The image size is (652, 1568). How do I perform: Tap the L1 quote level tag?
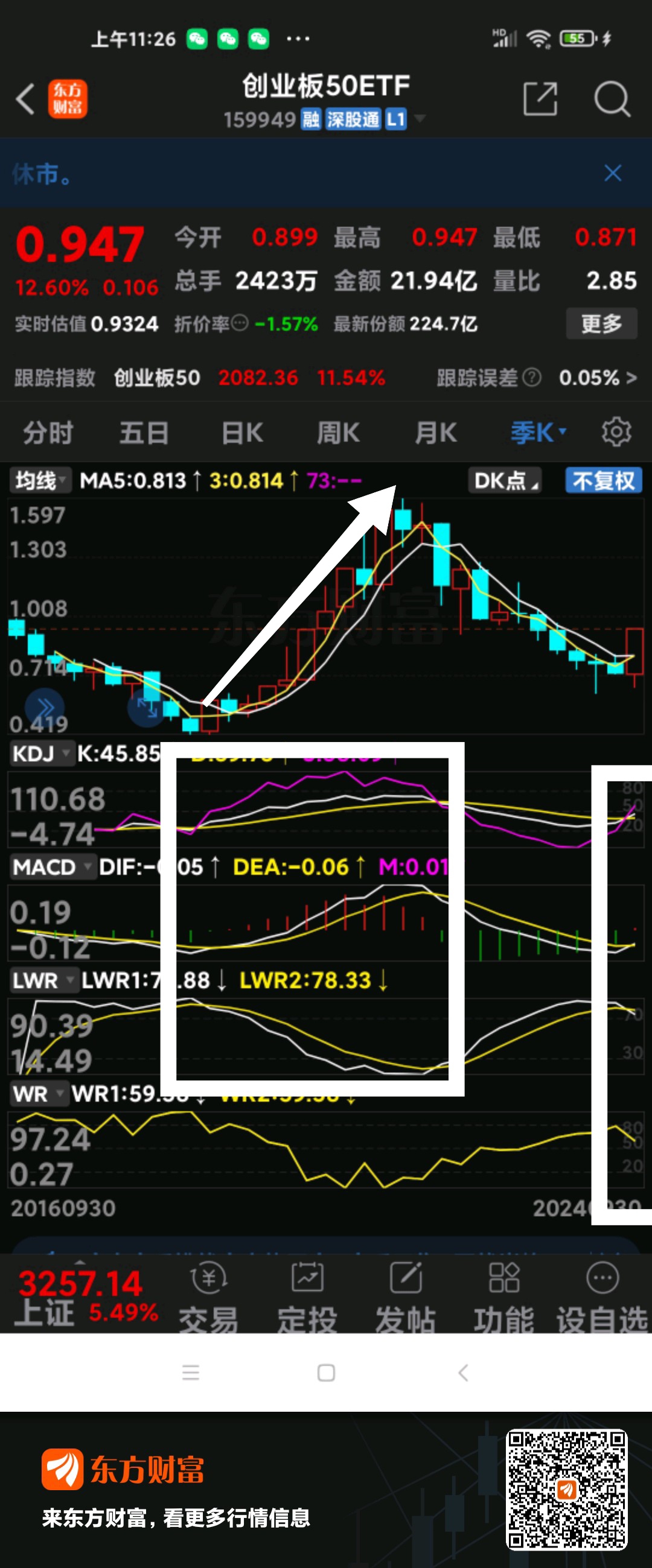coord(396,119)
